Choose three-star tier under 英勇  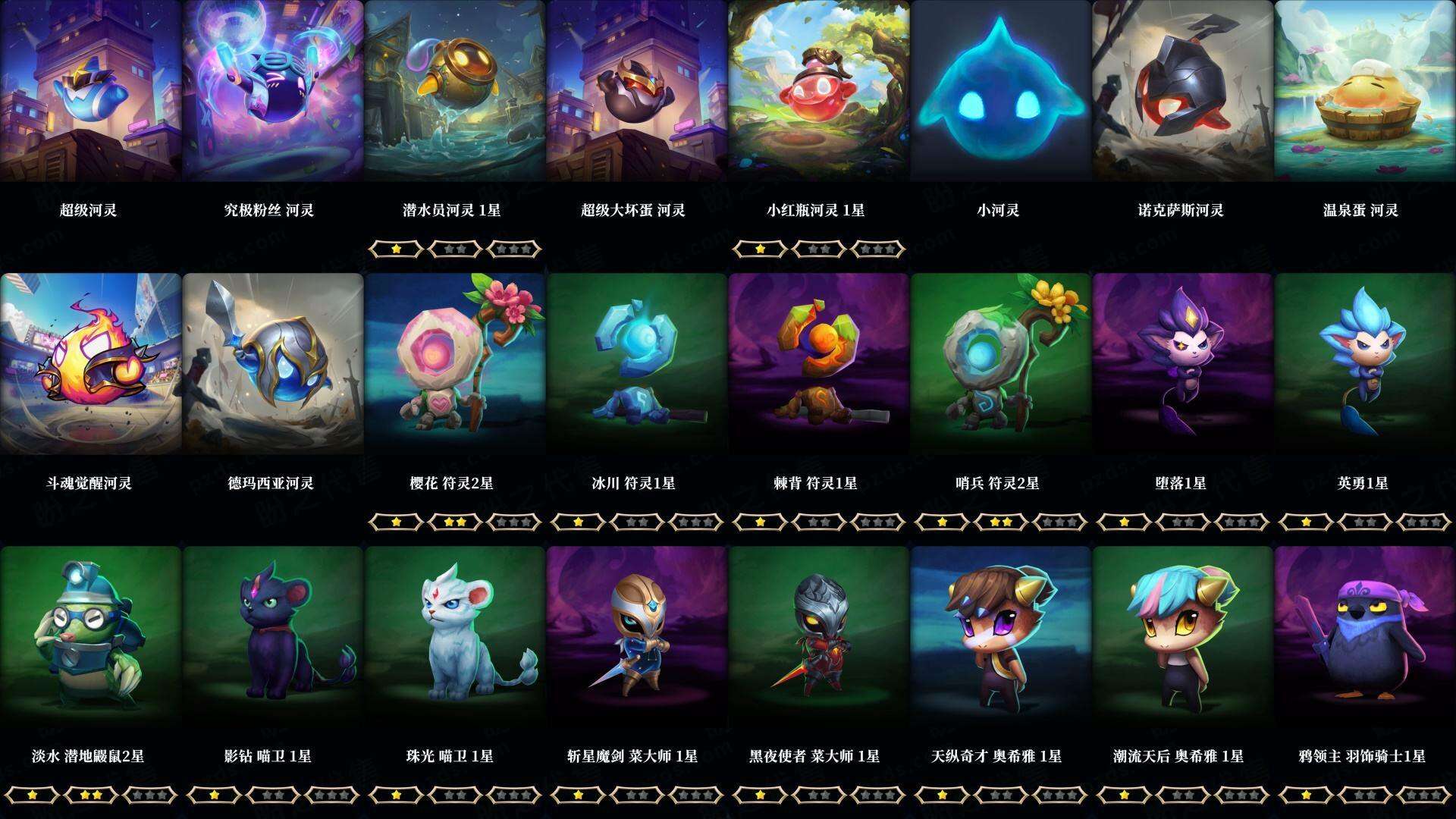pyautogui.click(x=1424, y=522)
